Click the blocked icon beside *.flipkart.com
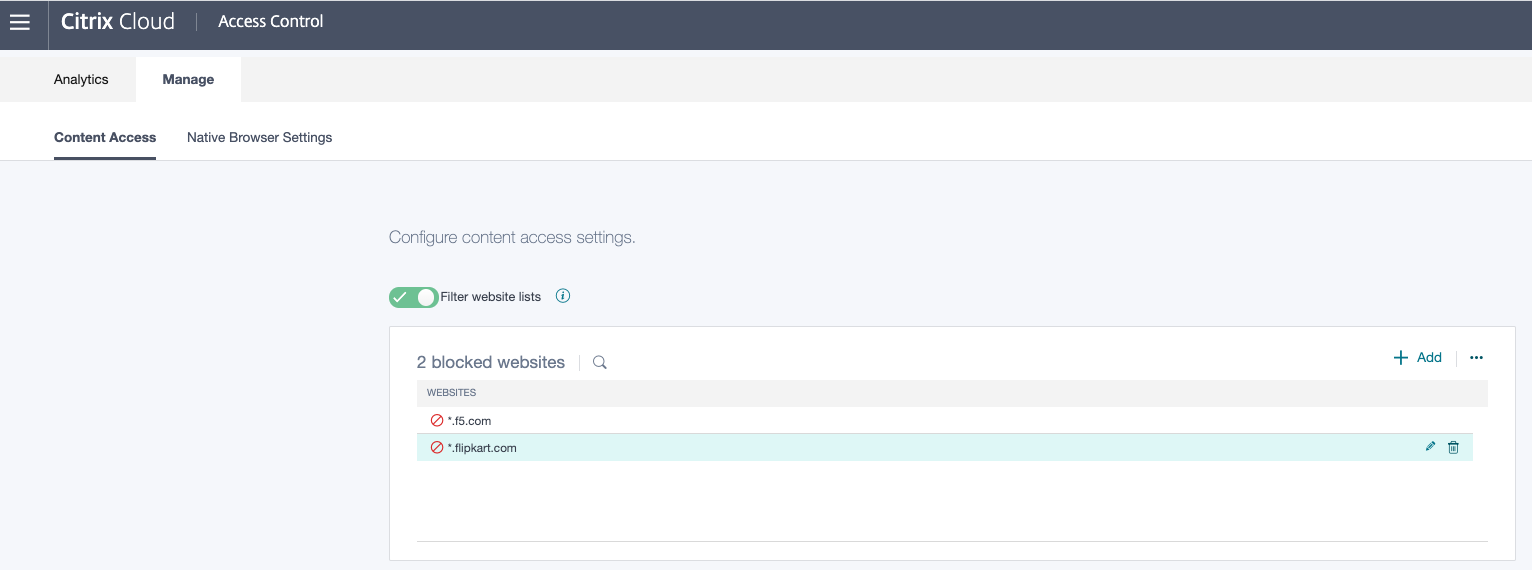Viewport: 1532px width, 570px height. click(x=437, y=448)
